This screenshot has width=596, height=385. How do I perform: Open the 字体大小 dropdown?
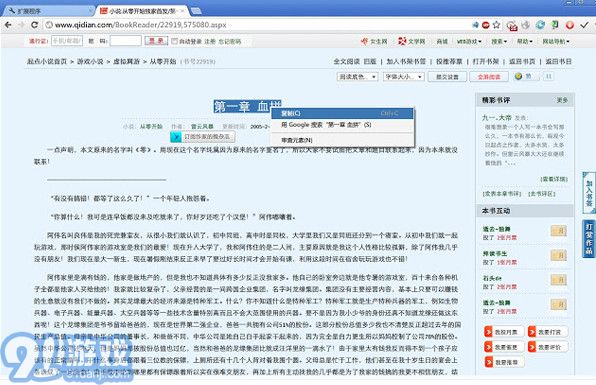tap(403, 77)
